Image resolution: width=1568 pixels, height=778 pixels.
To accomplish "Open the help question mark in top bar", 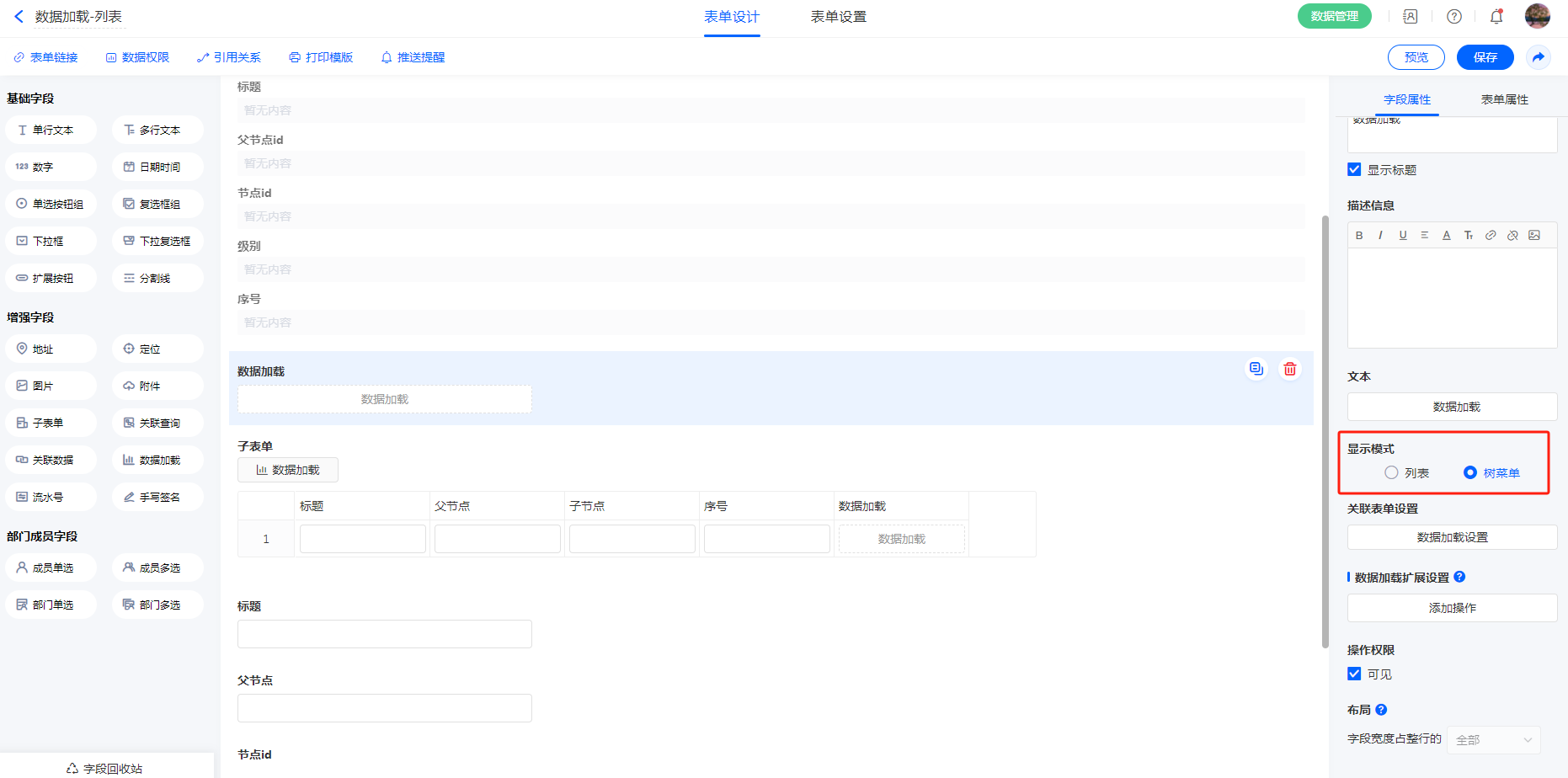I will point(1454,17).
